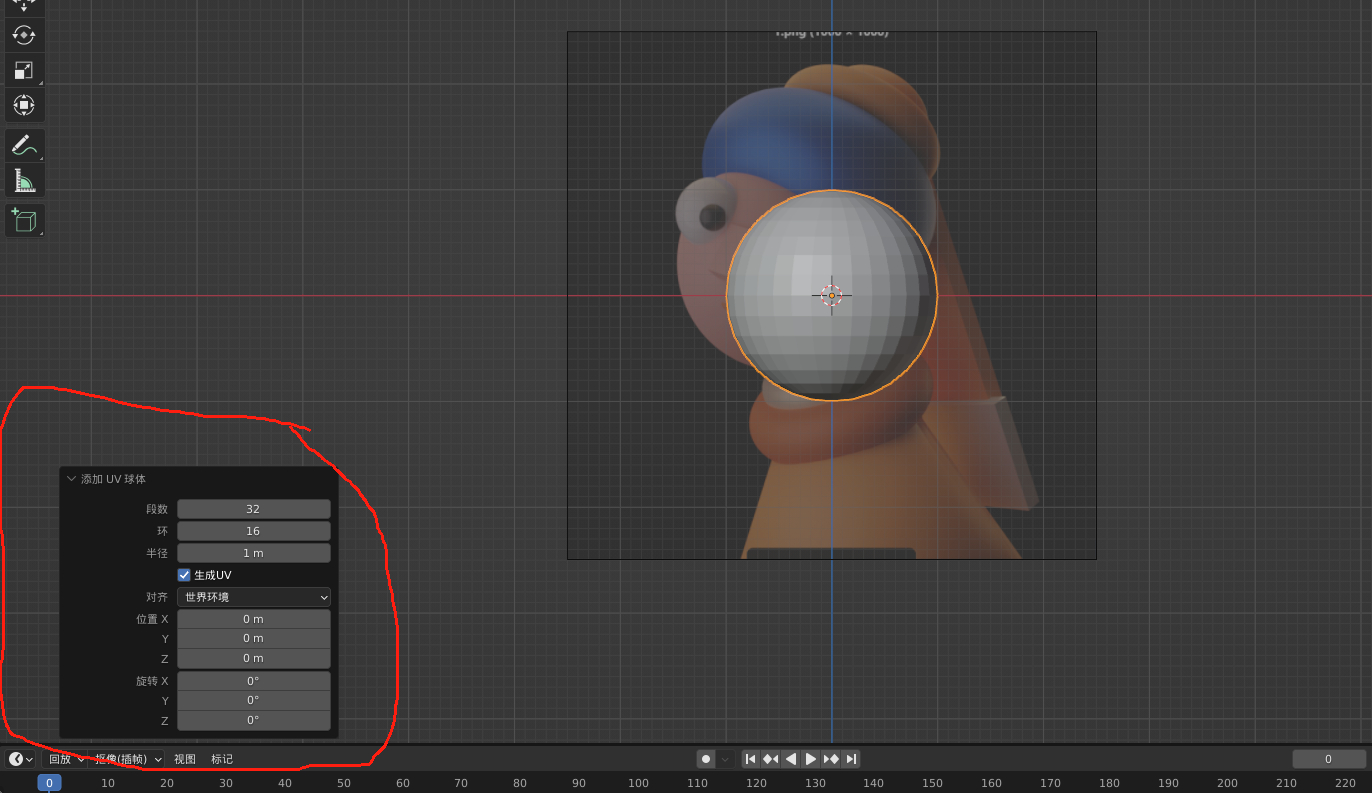Select the Scale tool
Image resolution: width=1372 pixels, height=793 pixels.
[24, 70]
